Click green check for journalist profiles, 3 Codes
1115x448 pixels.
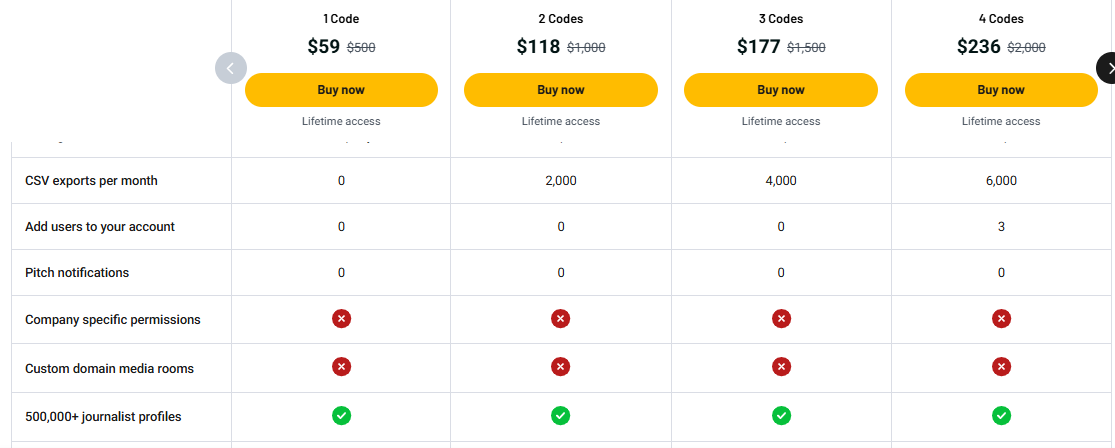point(781,415)
